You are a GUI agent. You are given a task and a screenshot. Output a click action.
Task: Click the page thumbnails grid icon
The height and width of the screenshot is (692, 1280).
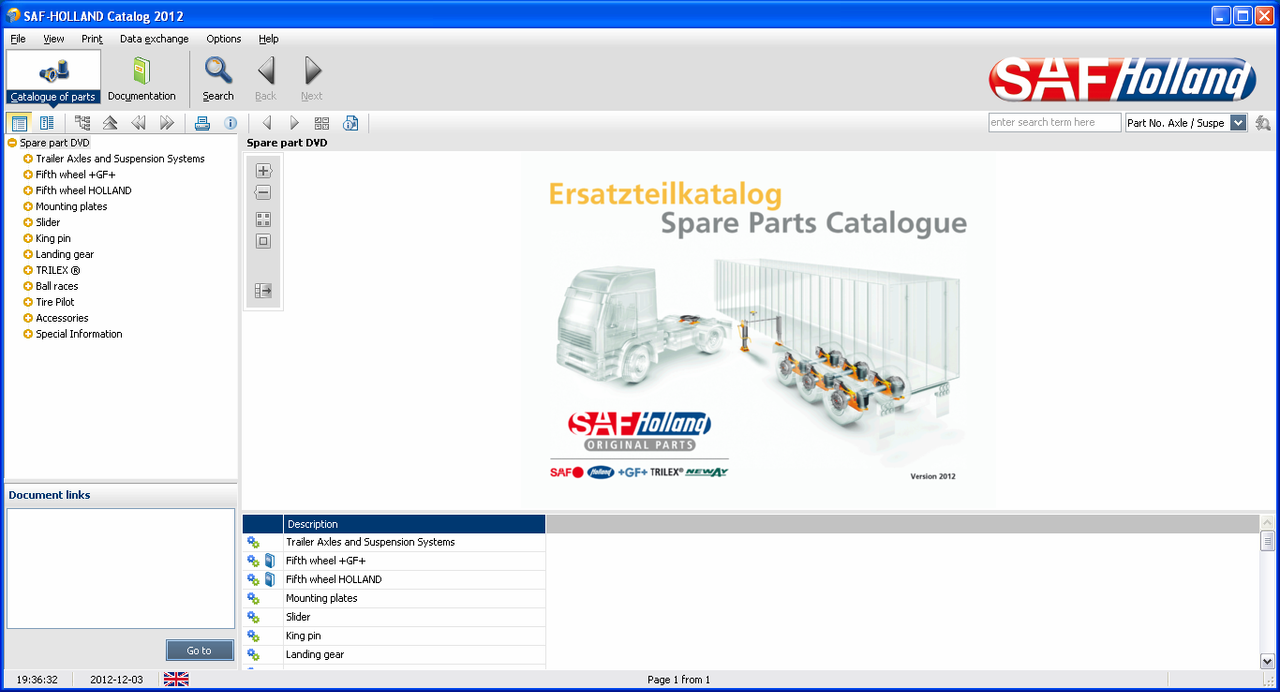coord(322,123)
